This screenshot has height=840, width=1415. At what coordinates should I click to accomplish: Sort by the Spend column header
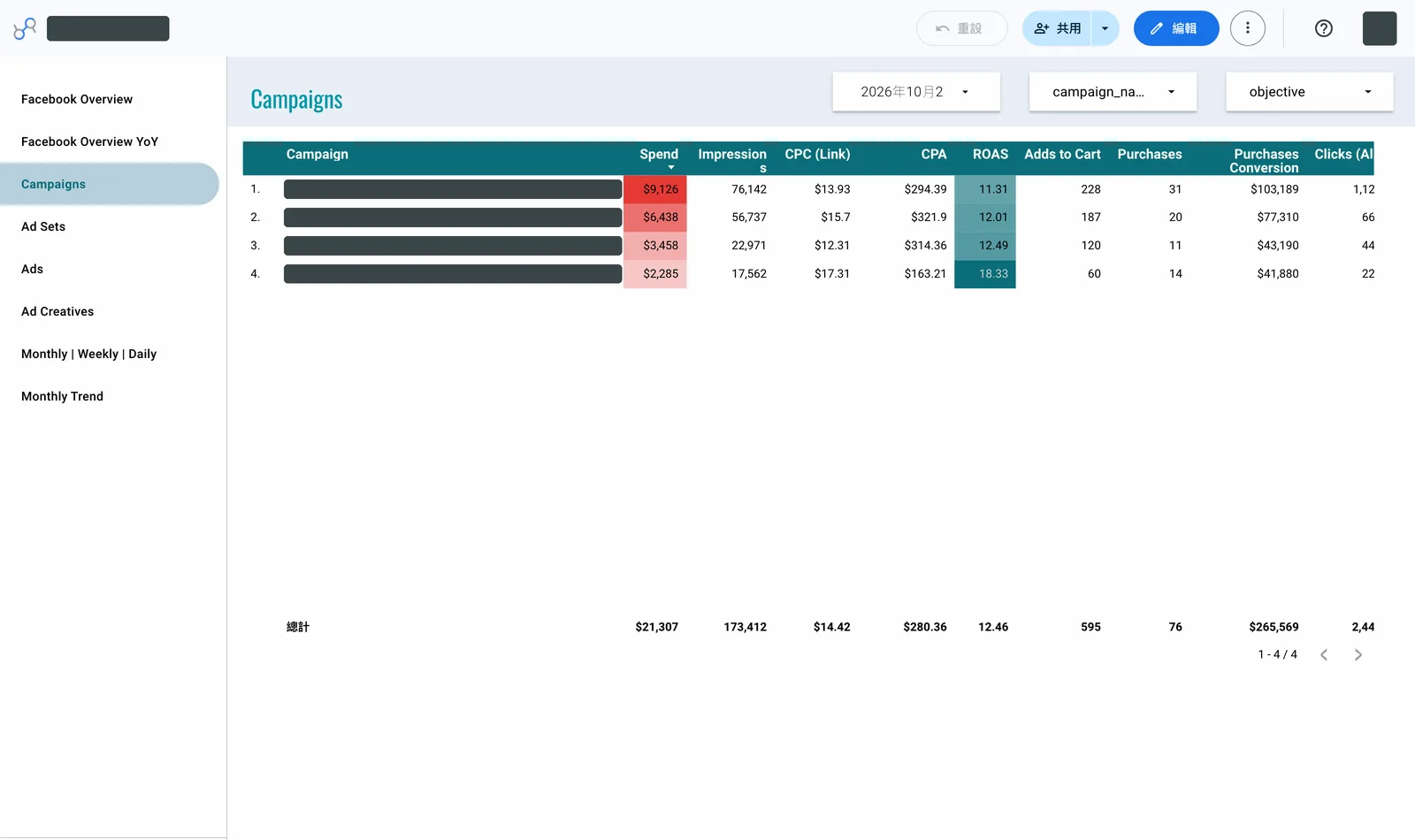pos(659,155)
